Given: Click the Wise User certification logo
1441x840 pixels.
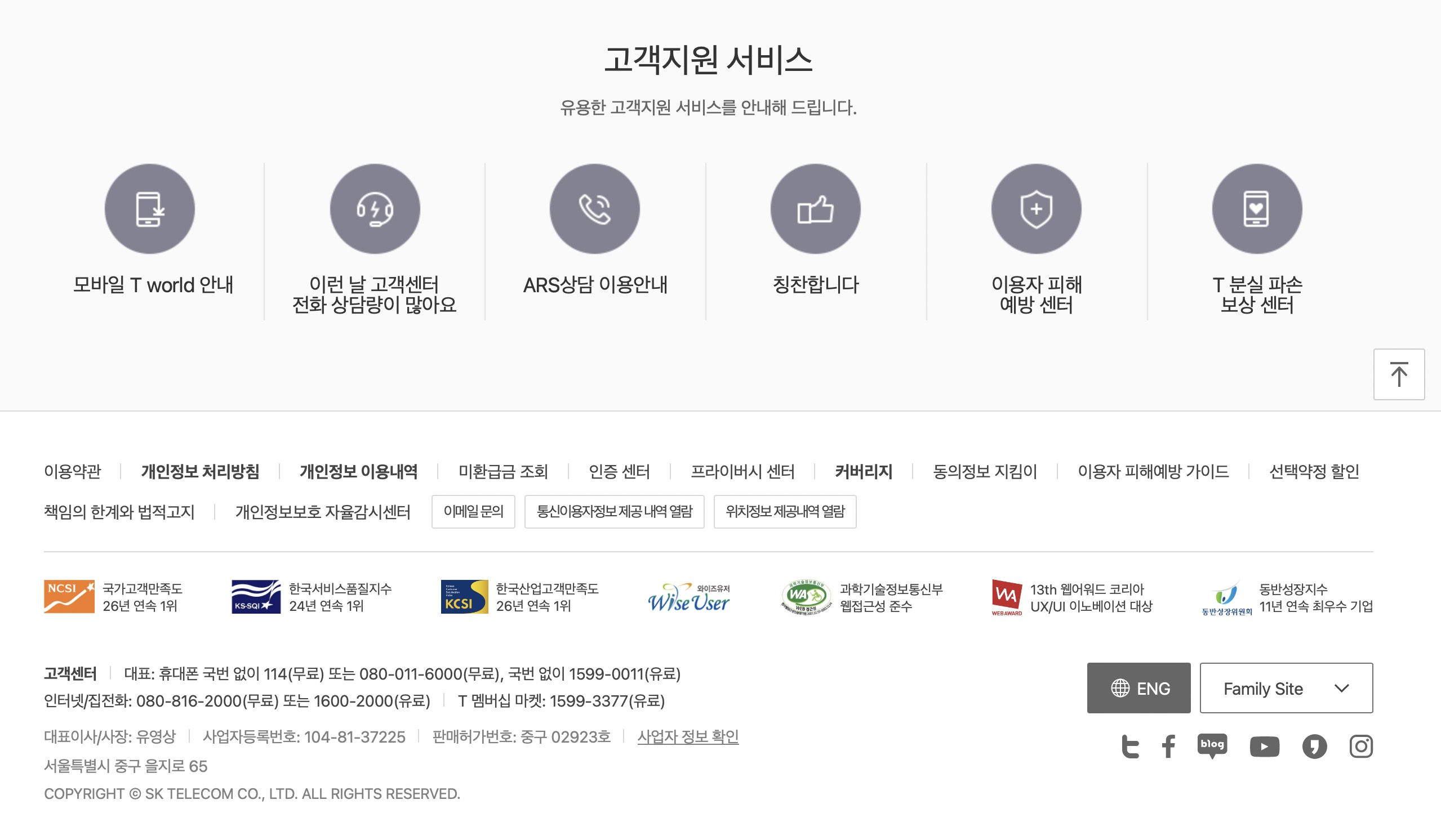Looking at the screenshot, I should click(x=689, y=597).
